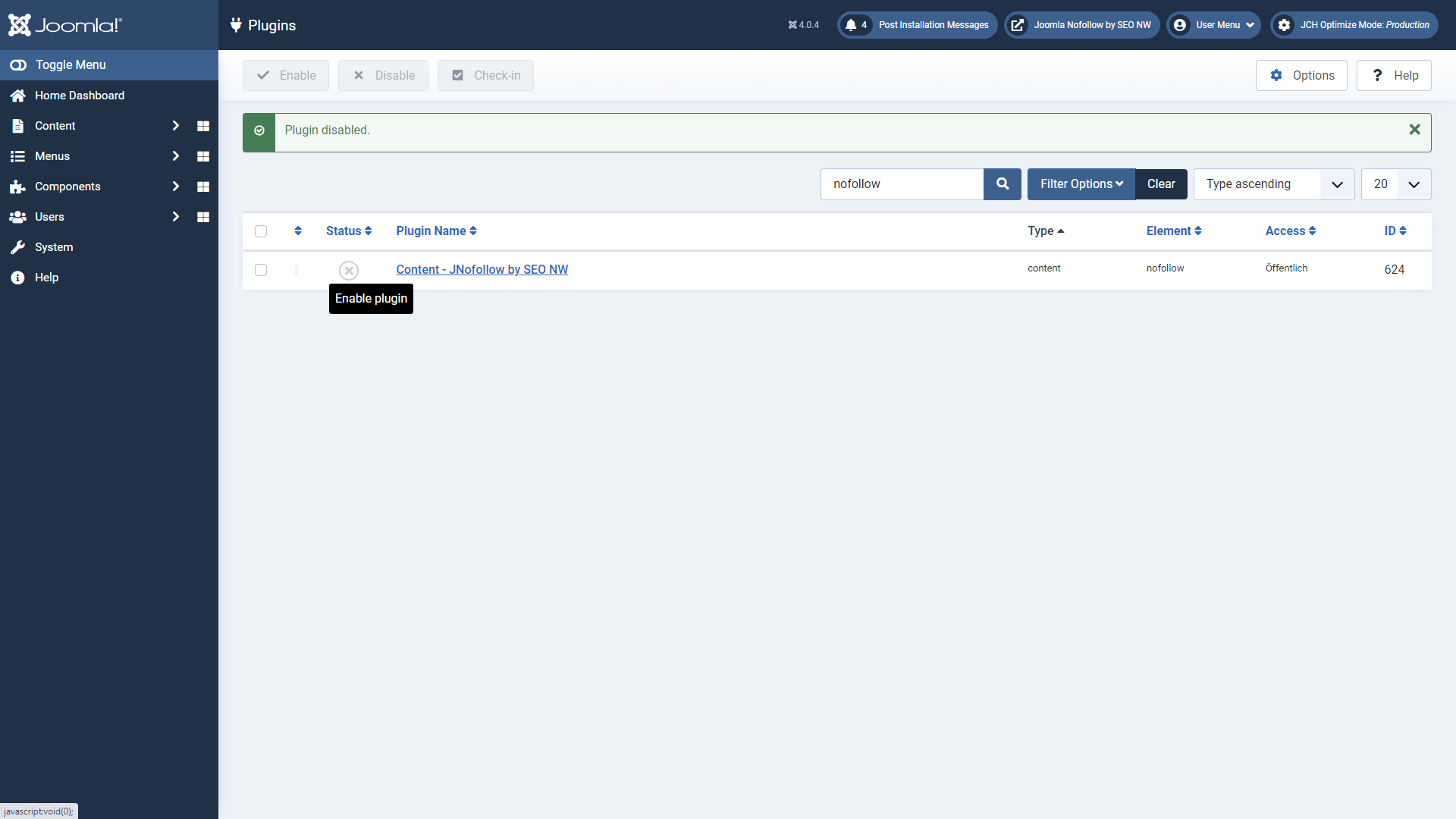Check the select-all checkbox in header
Viewport: 1456px width, 819px height.
point(261,231)
